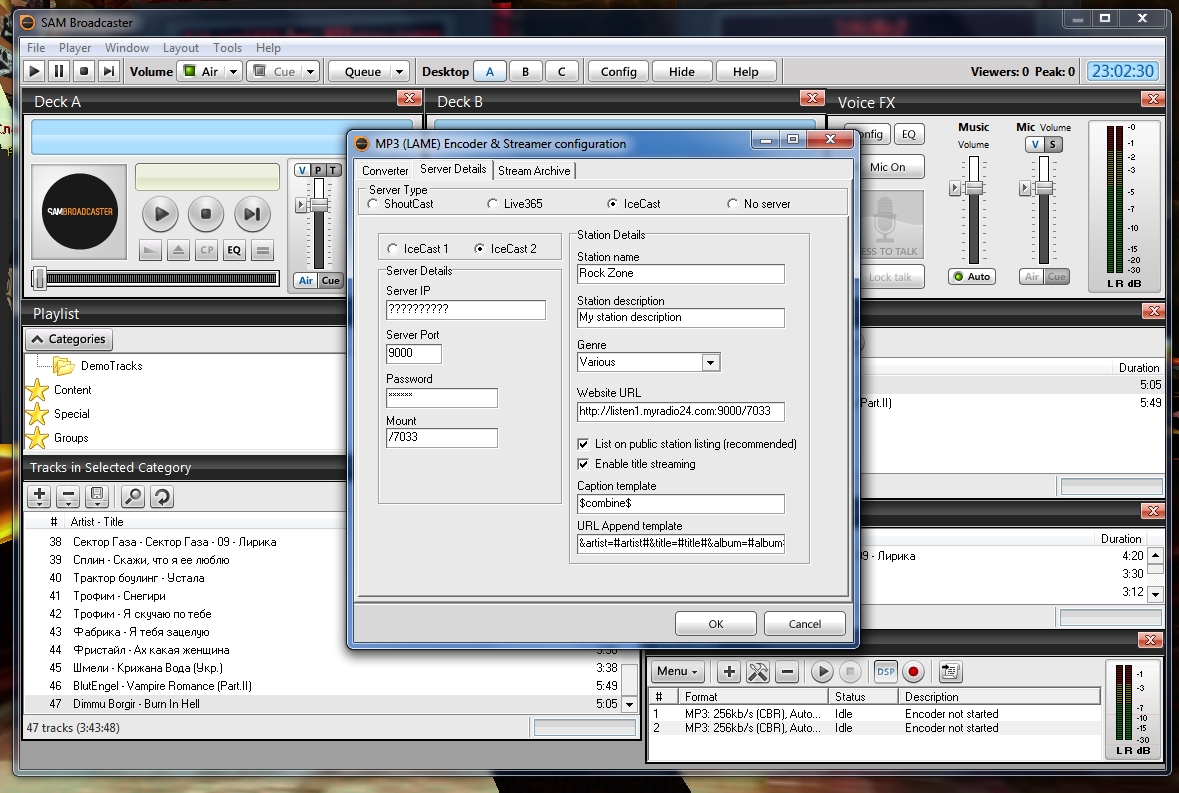Screen dimensions: 1179x793
Task: Skip to next track on Deck A
Action: pos(252,214)
